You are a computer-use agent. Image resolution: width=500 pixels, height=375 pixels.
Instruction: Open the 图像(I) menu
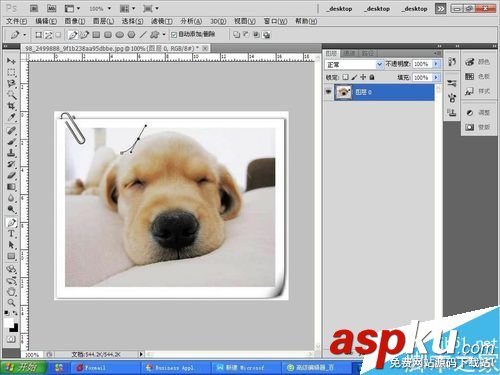coord(75,21)
